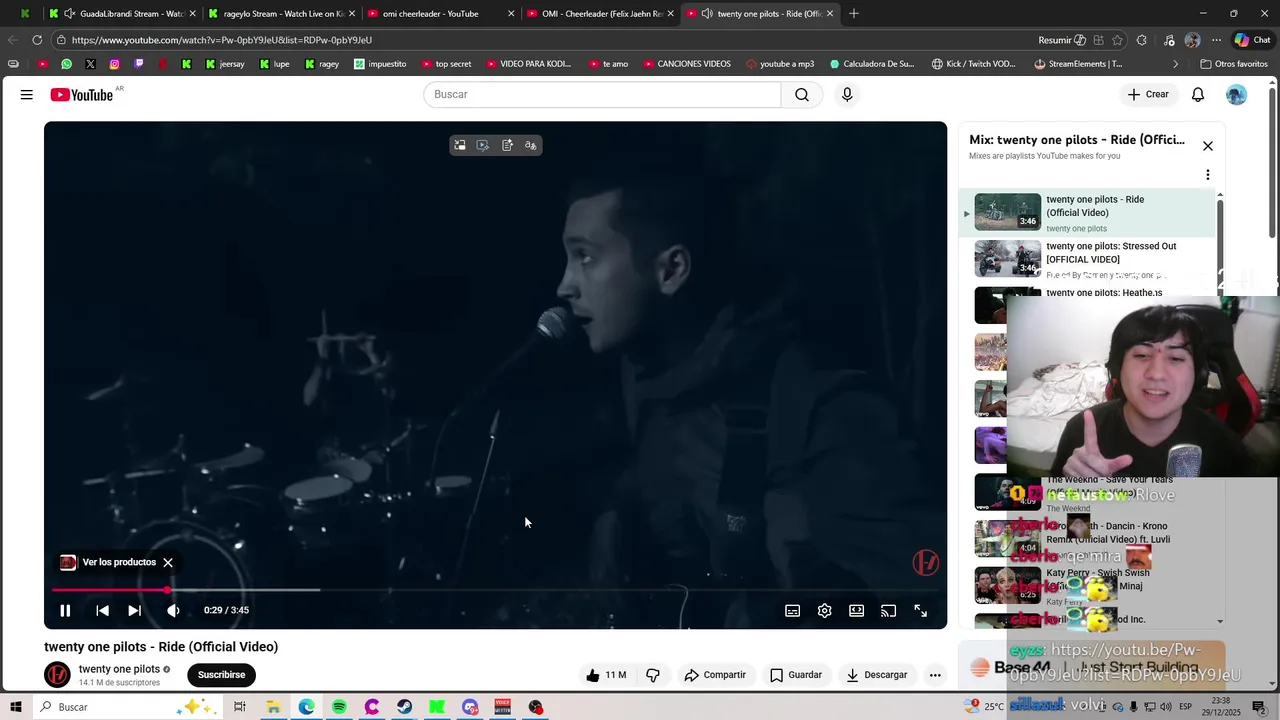Open the YouTube account avatar menu
The height and width of the screenshot is (720, 1280).
1236,94
